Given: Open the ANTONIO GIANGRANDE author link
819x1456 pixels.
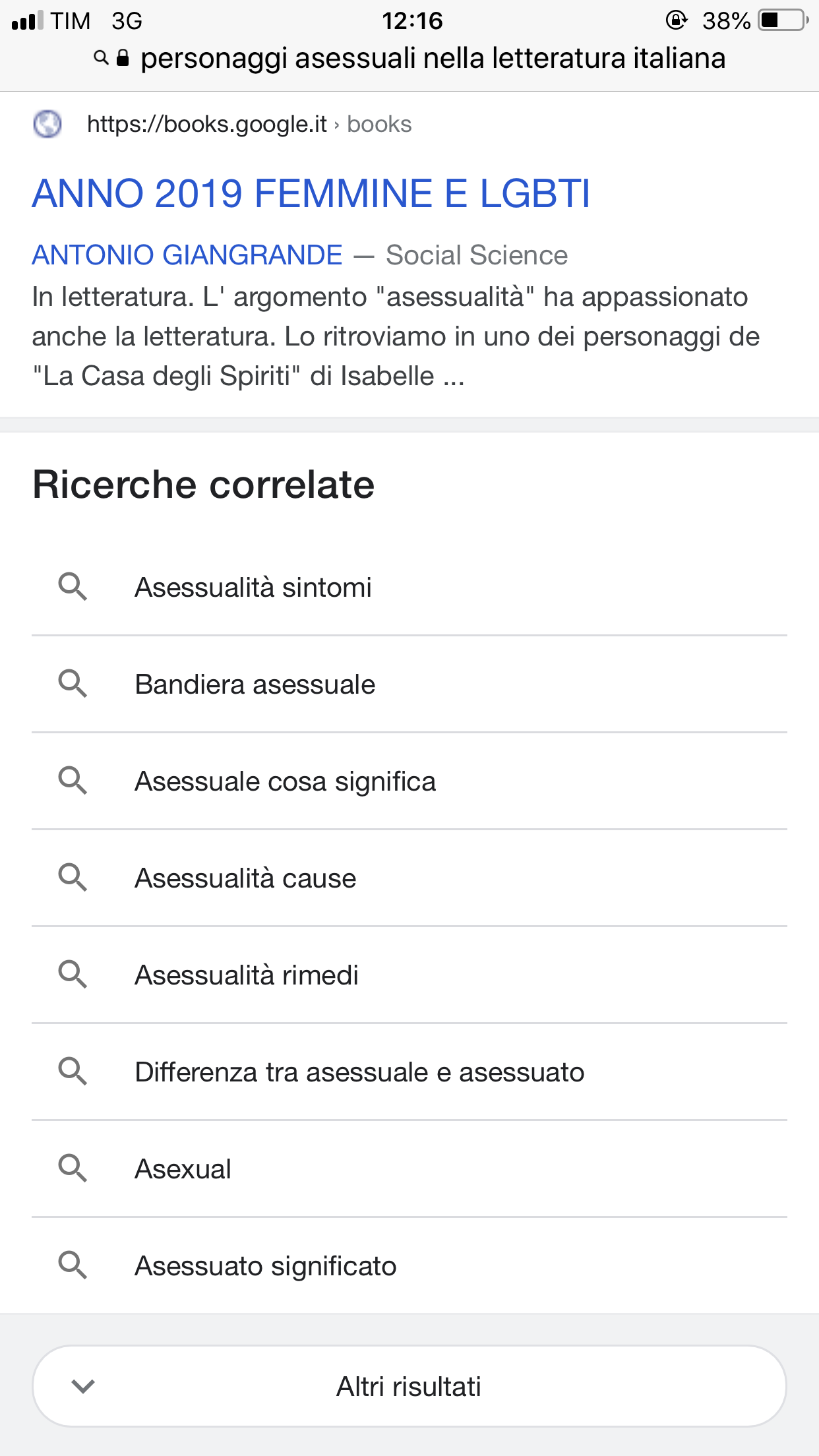Looking at the screenshot, I should 187,255.
